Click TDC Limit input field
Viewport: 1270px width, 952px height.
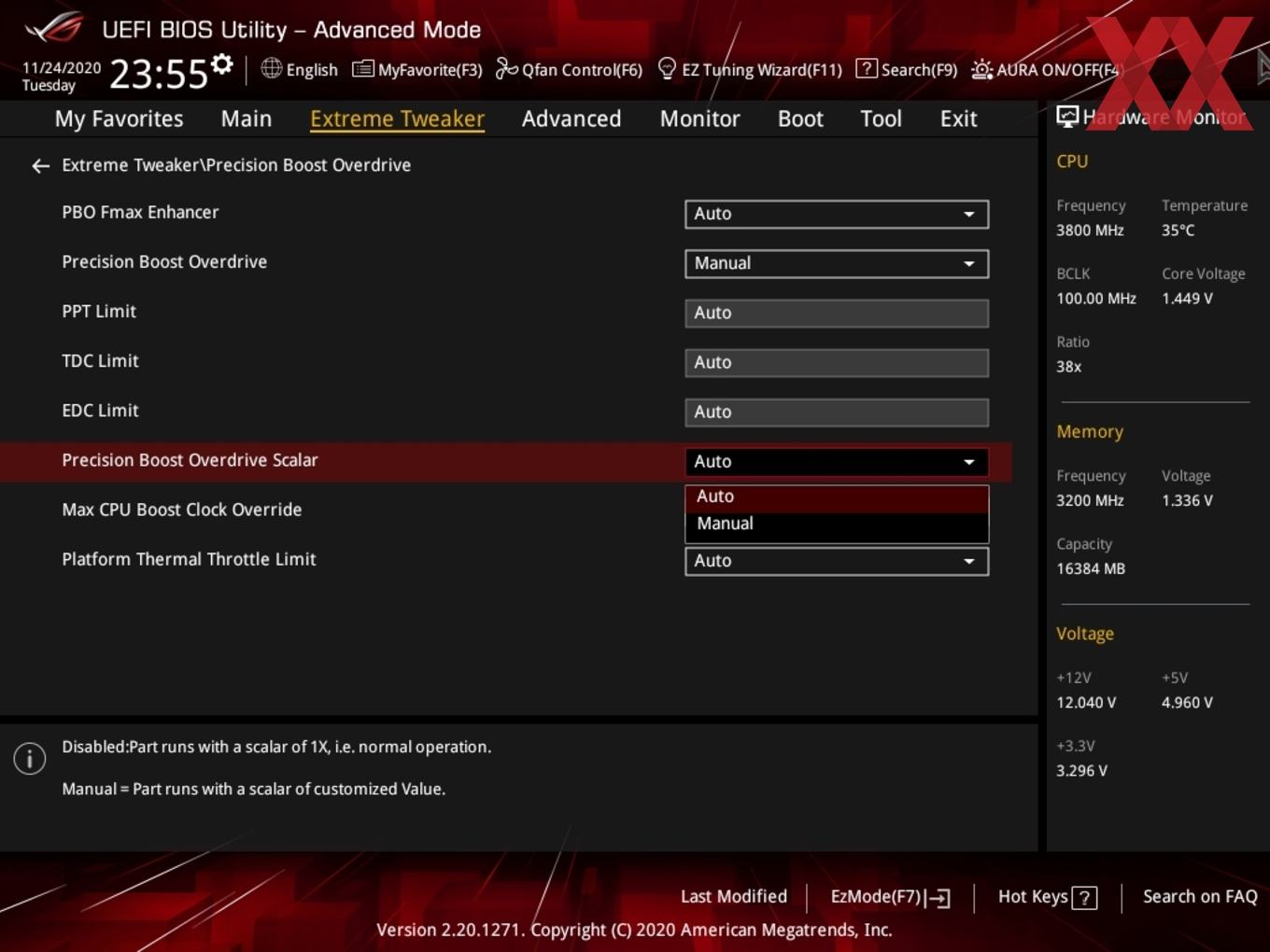(837, 362)
